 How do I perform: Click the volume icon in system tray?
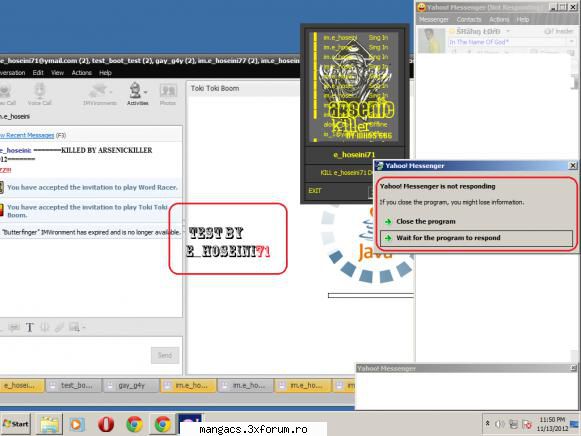[500, 424]
